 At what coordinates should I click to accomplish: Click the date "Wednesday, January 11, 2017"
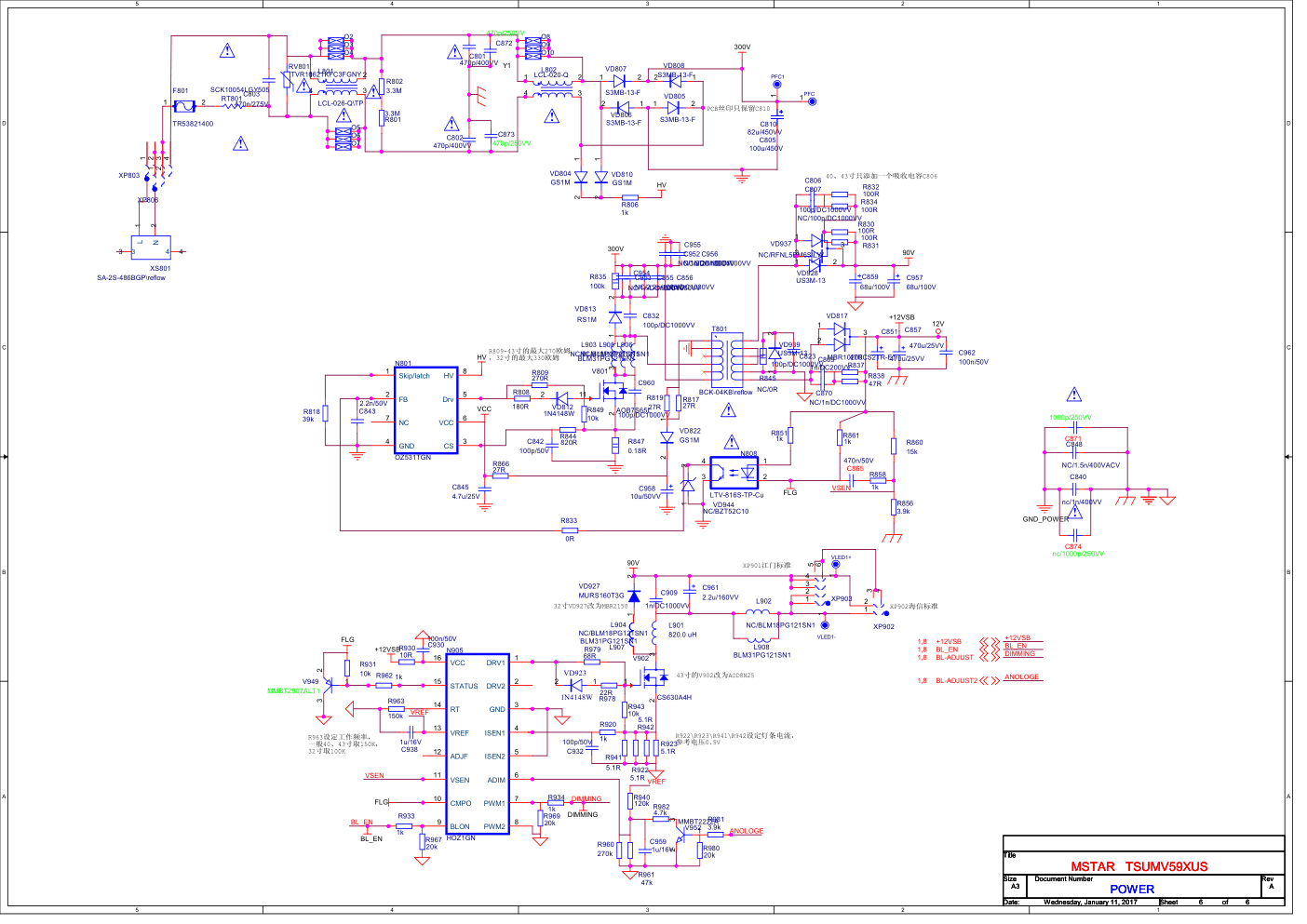pyautogui.click(x=1090, y=902)
